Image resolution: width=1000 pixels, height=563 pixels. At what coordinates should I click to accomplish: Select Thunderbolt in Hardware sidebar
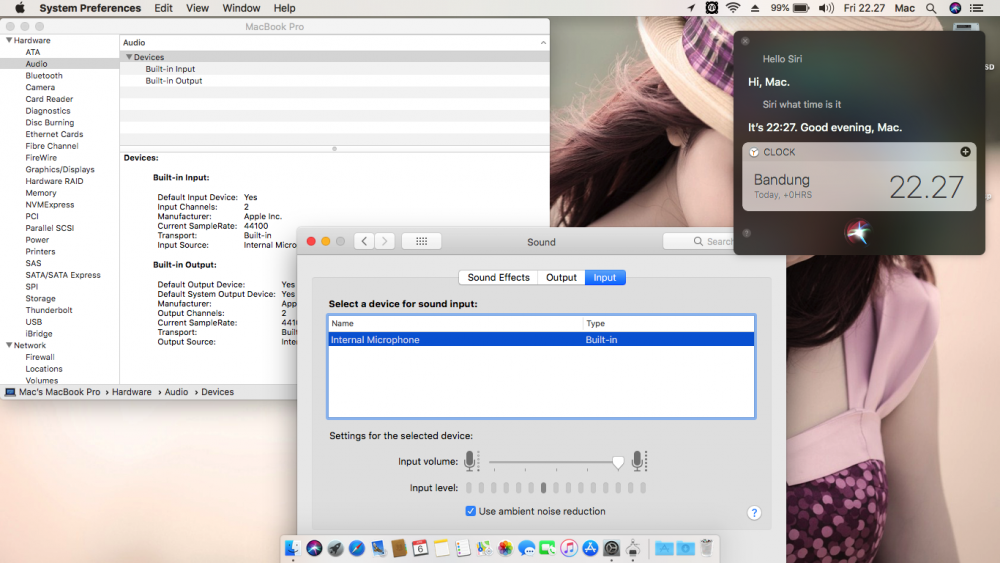pos(49,310)
